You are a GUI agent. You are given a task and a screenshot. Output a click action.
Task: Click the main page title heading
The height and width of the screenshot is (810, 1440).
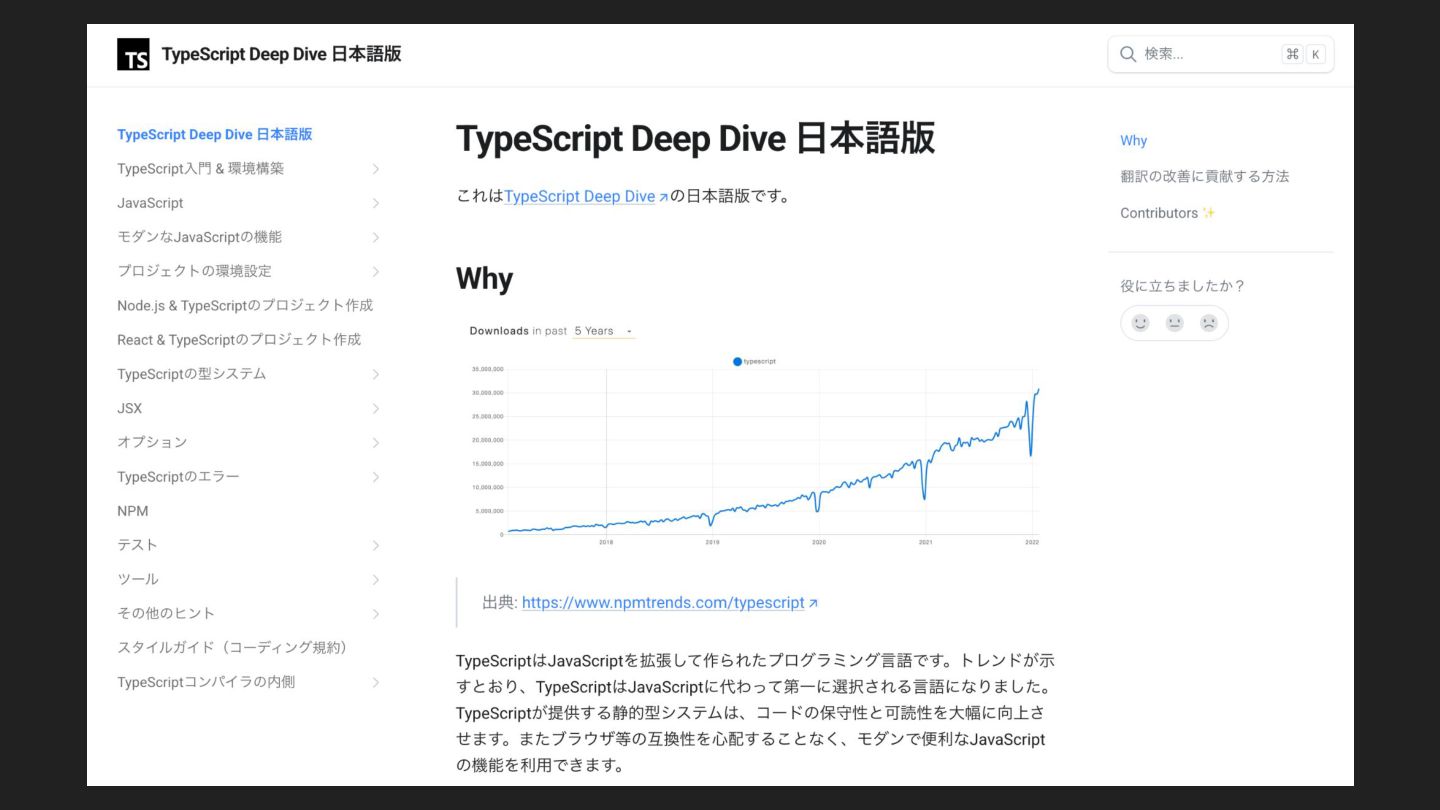pyautogui.click(x=695, y=139)
